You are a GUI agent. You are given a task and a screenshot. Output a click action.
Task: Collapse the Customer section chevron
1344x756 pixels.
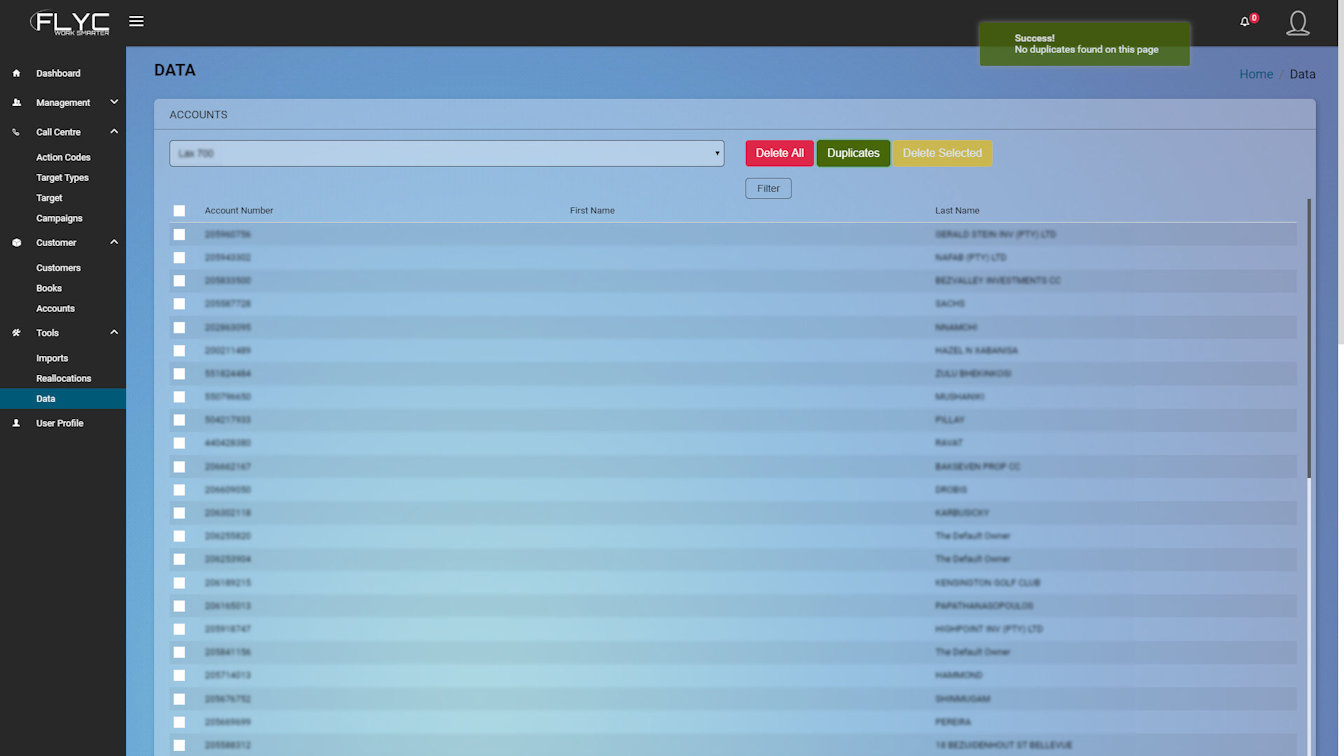[114, 242]
